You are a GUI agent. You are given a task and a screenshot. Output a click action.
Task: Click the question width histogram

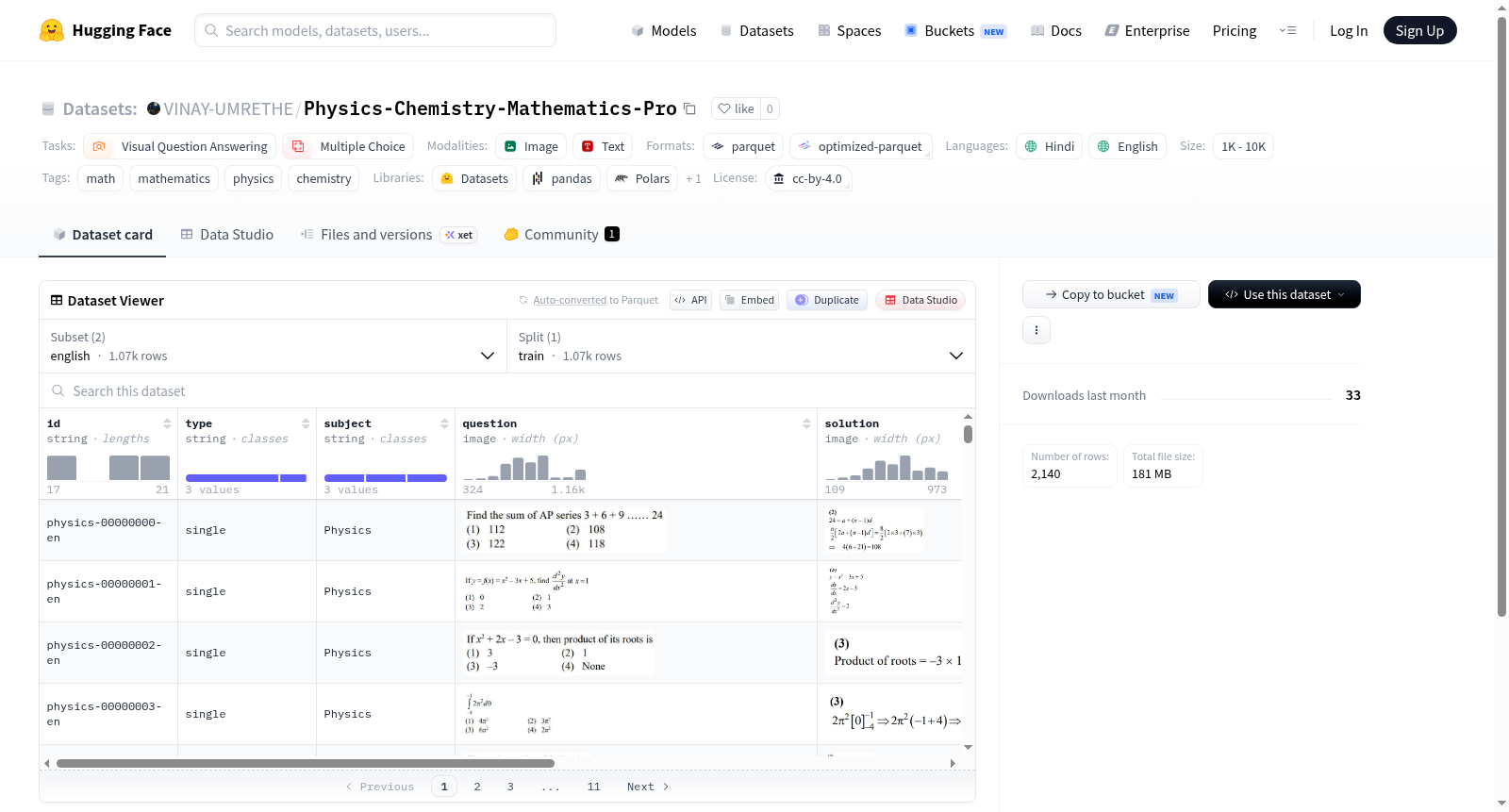[x=524, y=467]
